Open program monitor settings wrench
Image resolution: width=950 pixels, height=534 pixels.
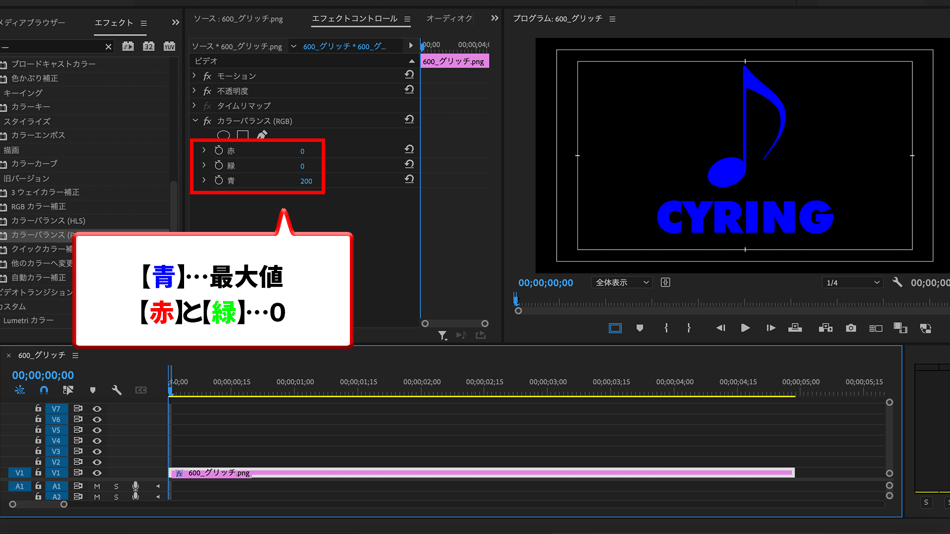pos(897,282)
